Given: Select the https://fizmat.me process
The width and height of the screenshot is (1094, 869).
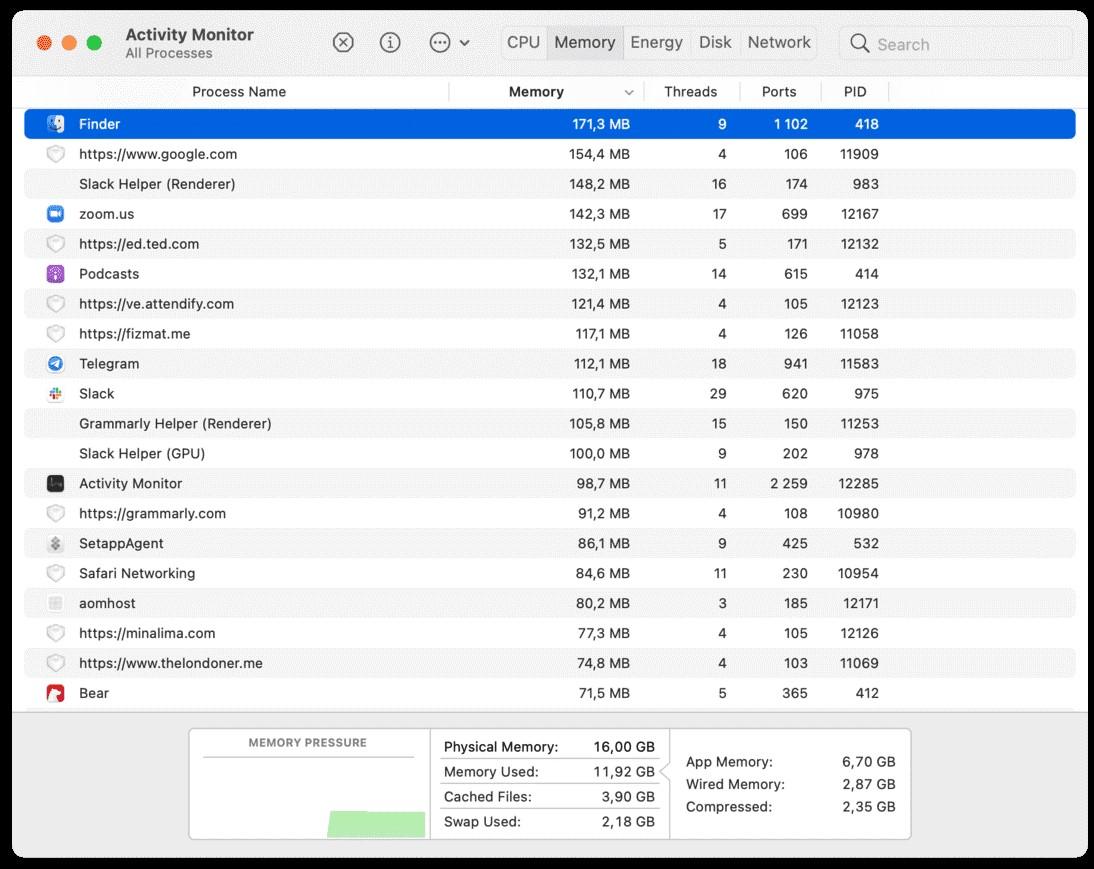Looking at the screenshot, I should [x=550, y=334].
